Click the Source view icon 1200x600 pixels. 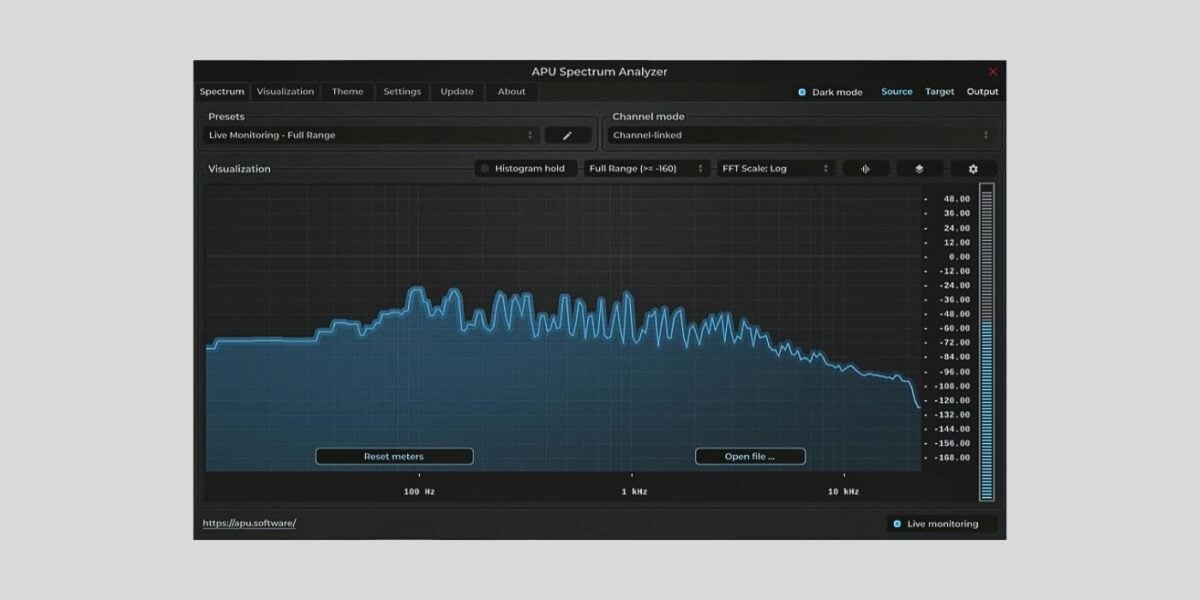[x=896, y=91]
